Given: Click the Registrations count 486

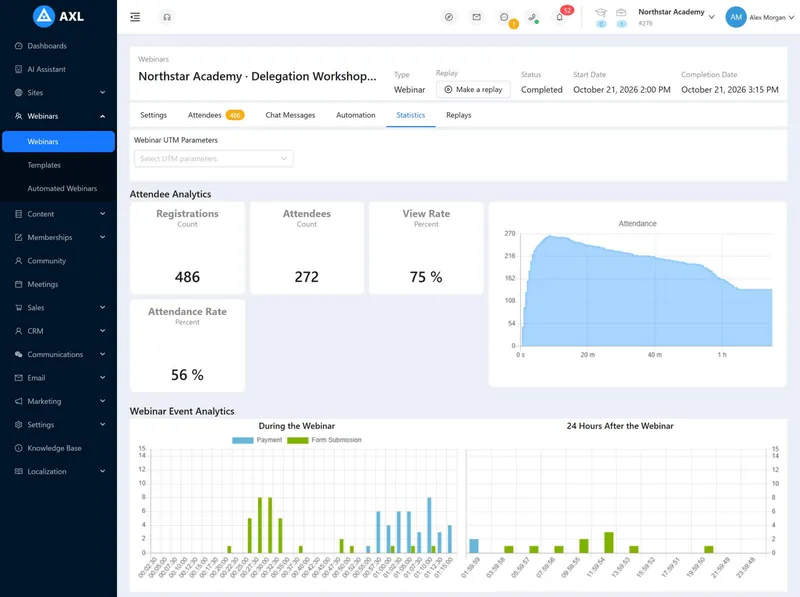Looking at the screenshot, I should pos(187,277).
